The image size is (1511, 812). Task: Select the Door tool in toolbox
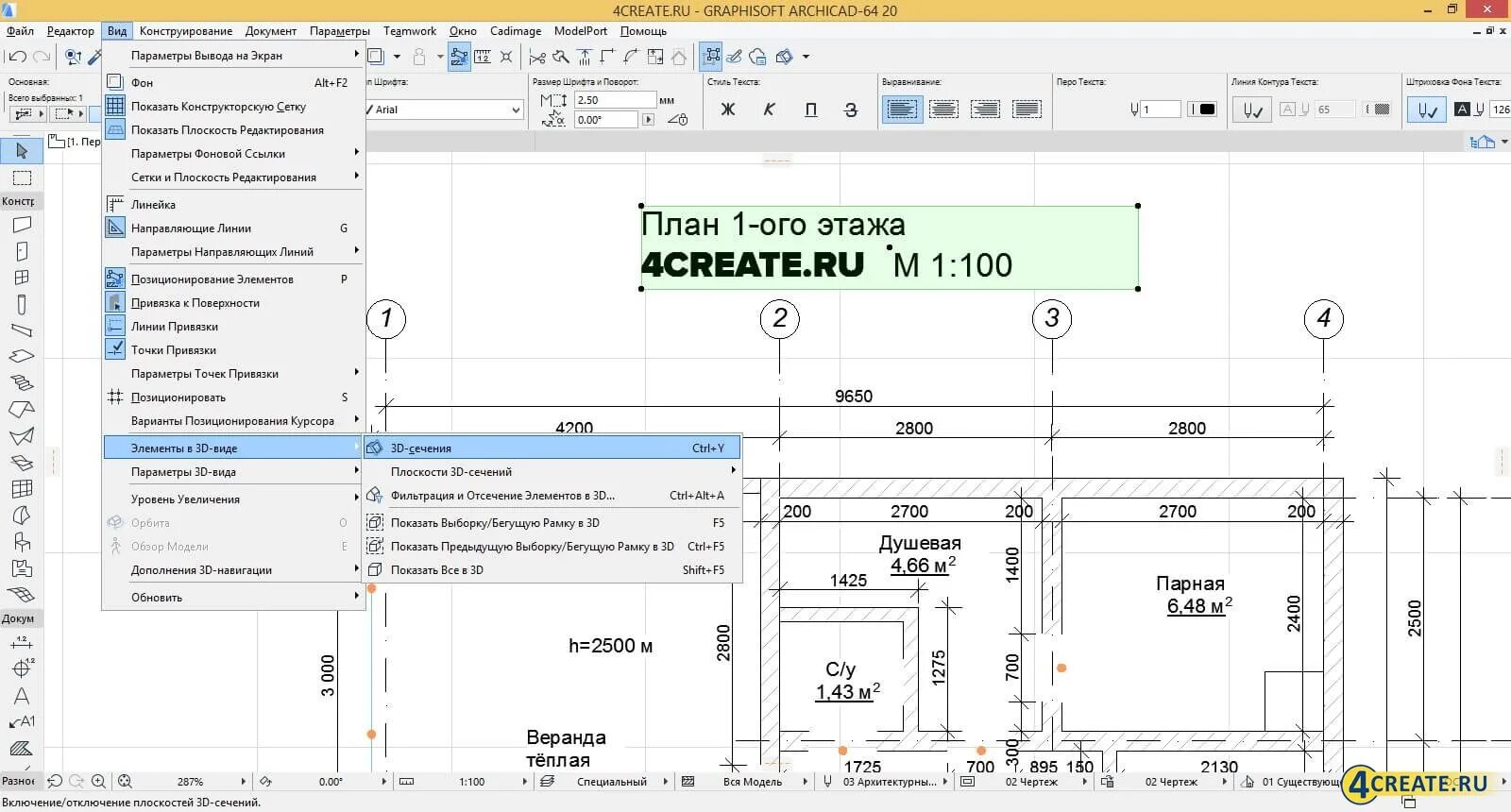tap(21, 251)
